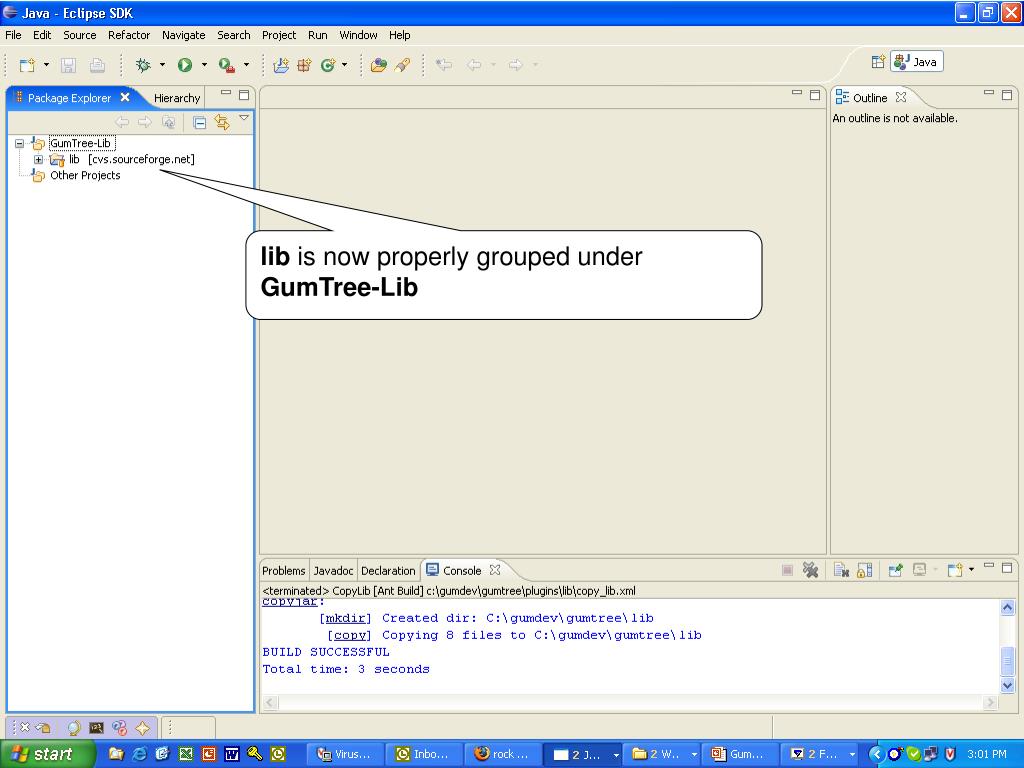Screen dimensions: 1024x768
Task: Click the New Java Package icon
Action: coord(304,65)
